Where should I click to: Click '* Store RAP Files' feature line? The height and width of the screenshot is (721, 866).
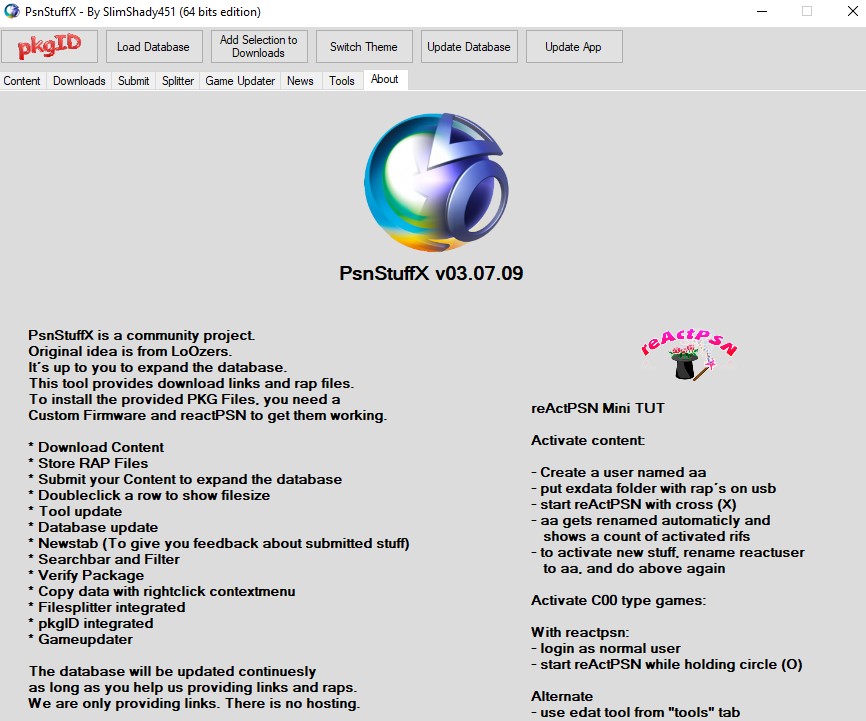tap(88, 463)
